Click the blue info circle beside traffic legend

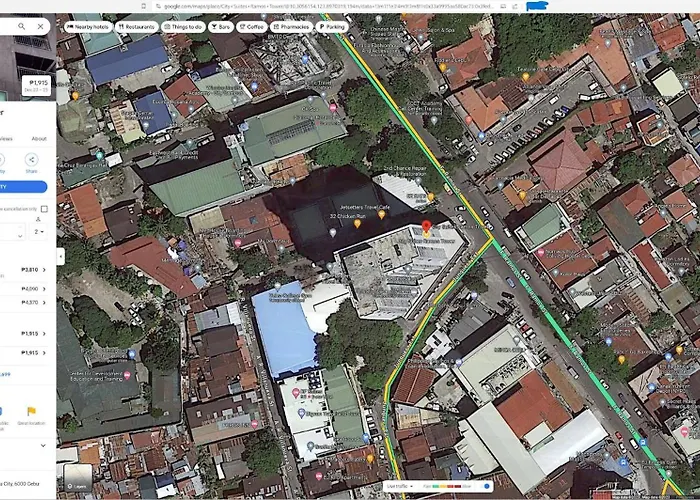pyautogui.click(x=487, y=486)
